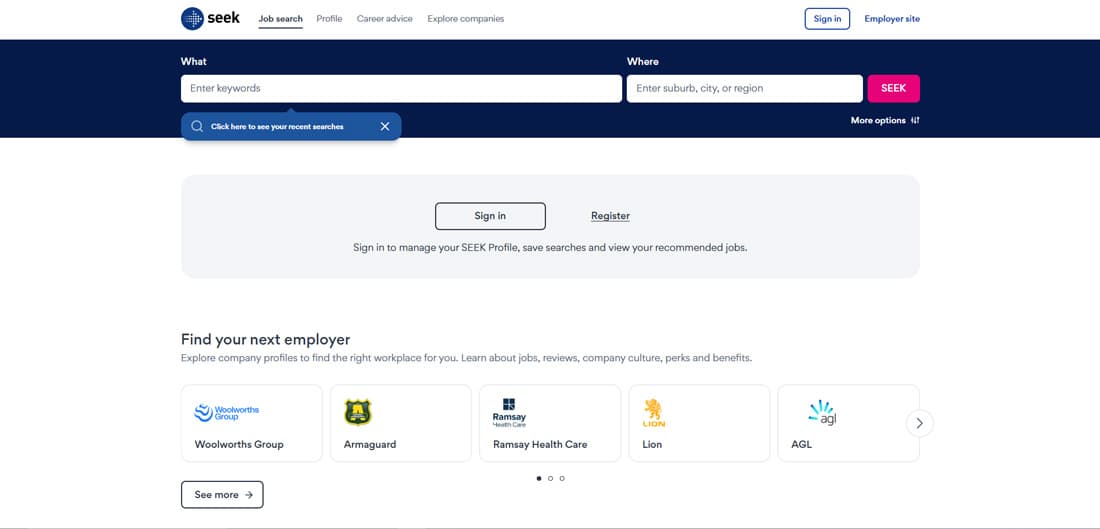Screen dimensions: 1100x529
Task: Click the Lion company logo
Action: (x=654, y=413)
